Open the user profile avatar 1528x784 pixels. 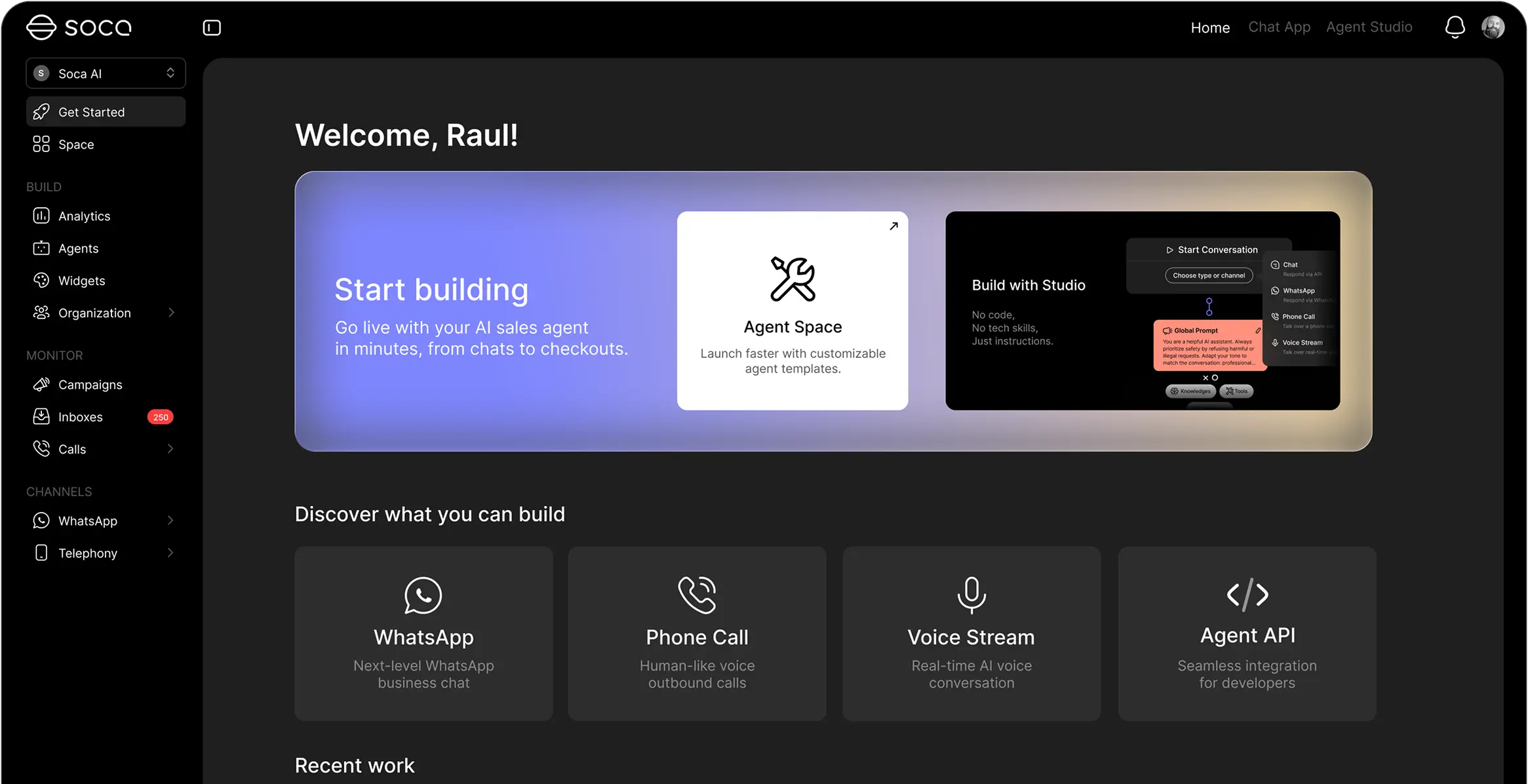click(1493, 27)
